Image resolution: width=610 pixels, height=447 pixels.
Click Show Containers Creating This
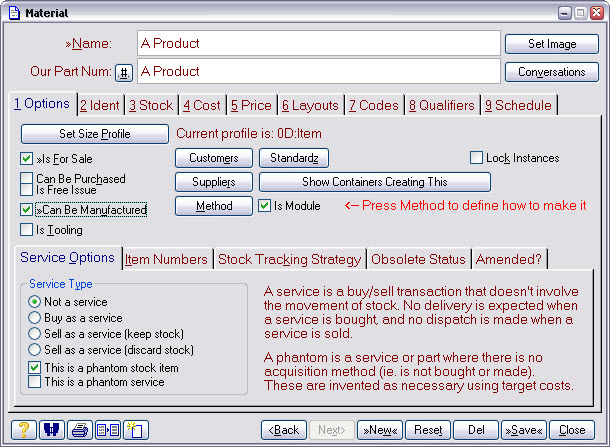point(375,182)
